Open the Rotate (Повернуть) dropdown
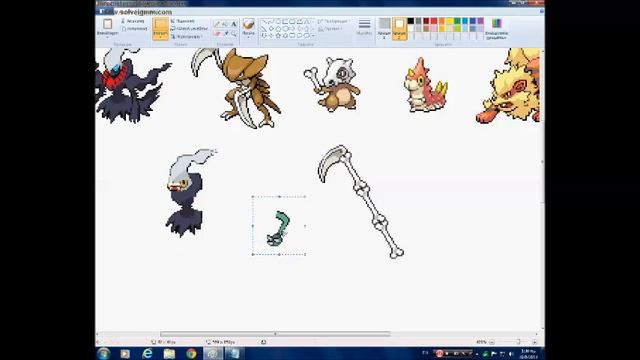 (x=187, y=36)
